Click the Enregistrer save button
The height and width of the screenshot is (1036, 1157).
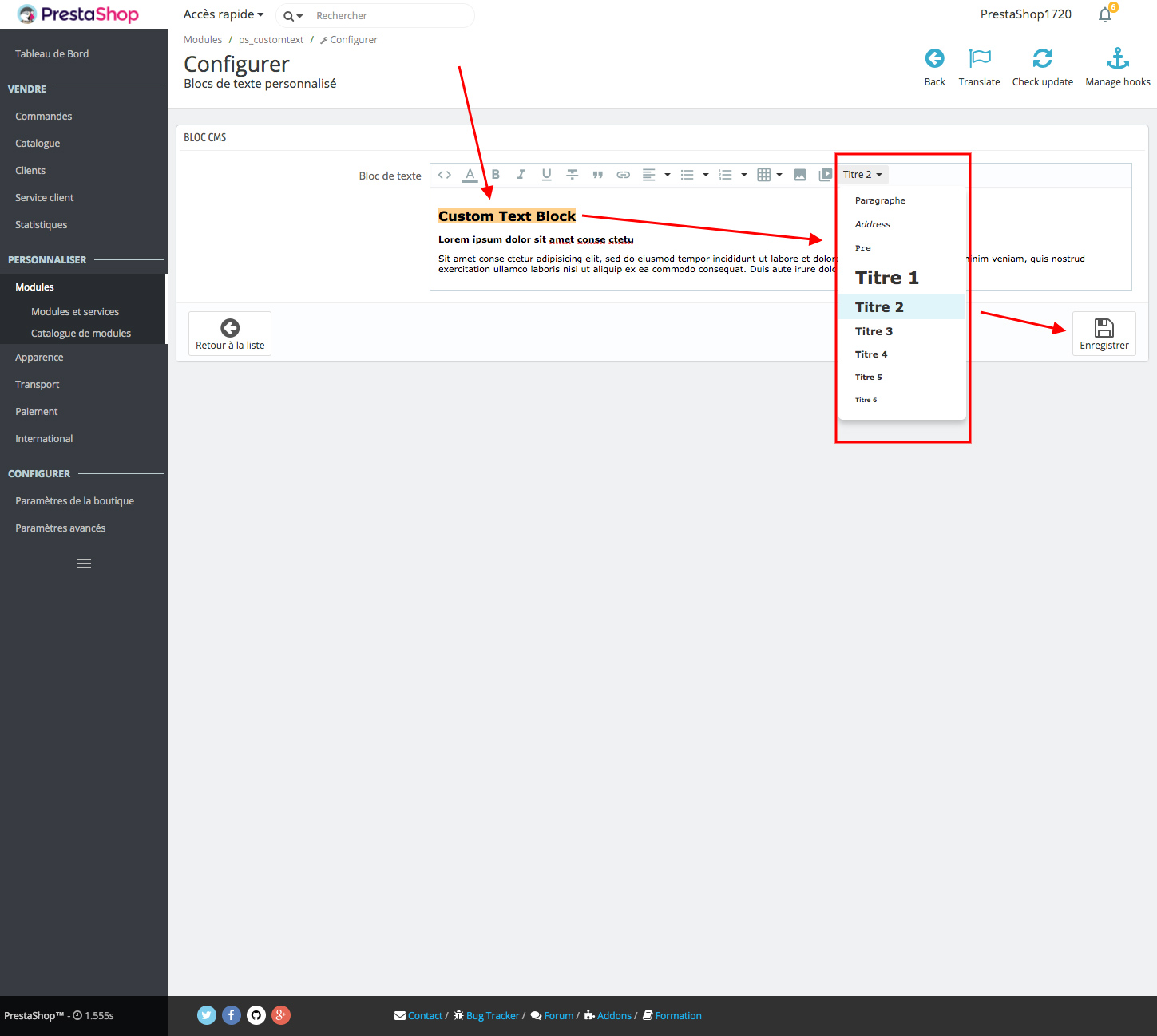(1104, 334)
